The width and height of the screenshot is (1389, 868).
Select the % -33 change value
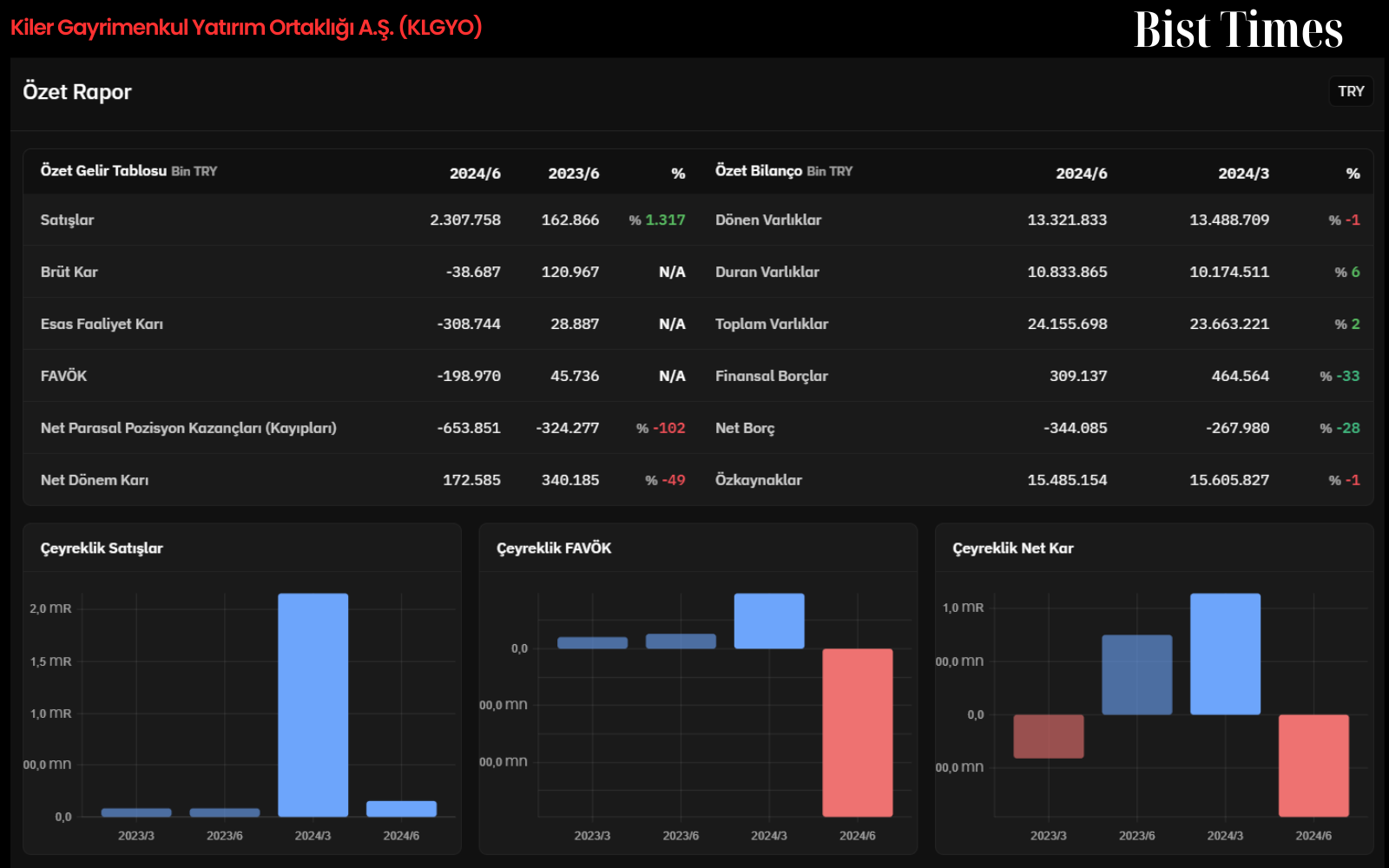[x=1340, y=376]
